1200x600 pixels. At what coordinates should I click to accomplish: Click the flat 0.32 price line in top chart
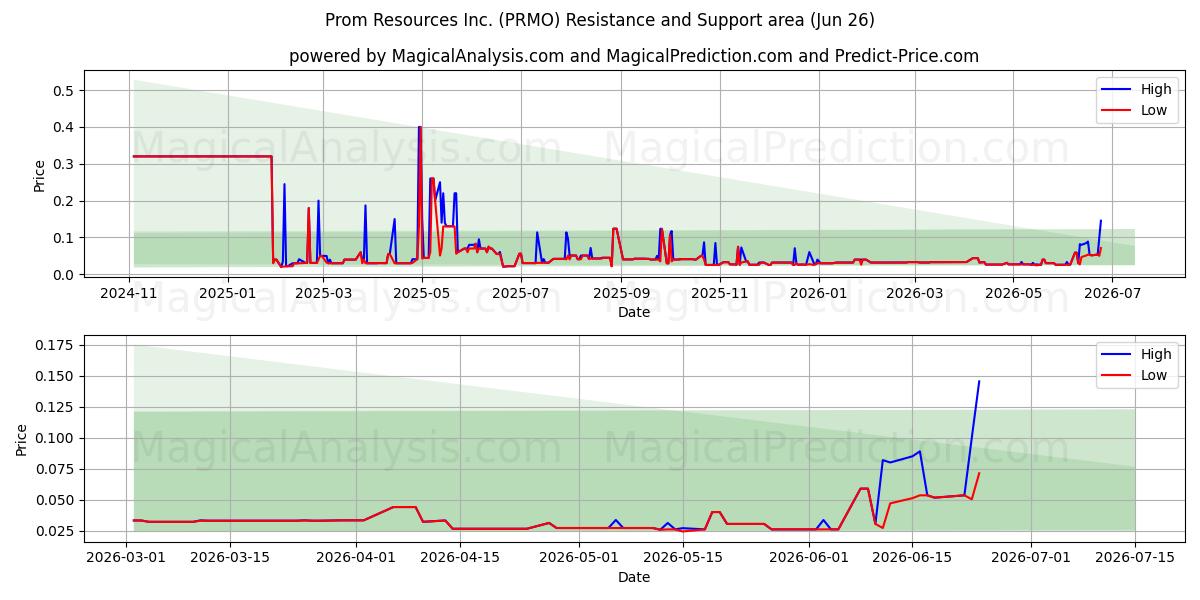[x=202, y=156]
